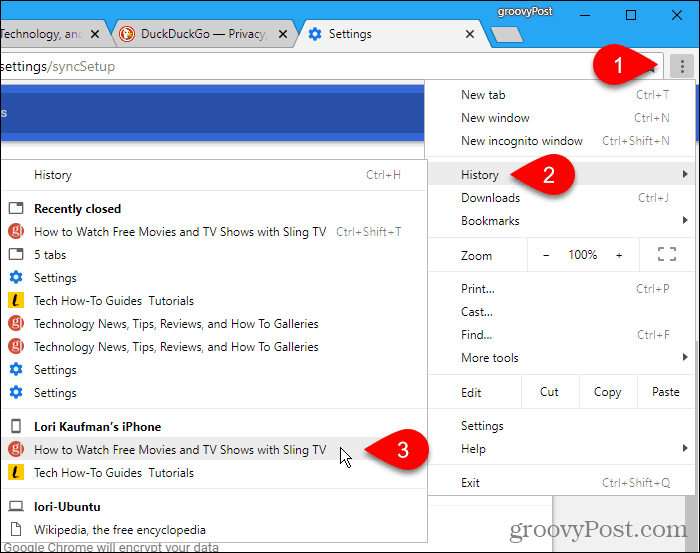Decrease zoom with the minus button

point(546,255)
